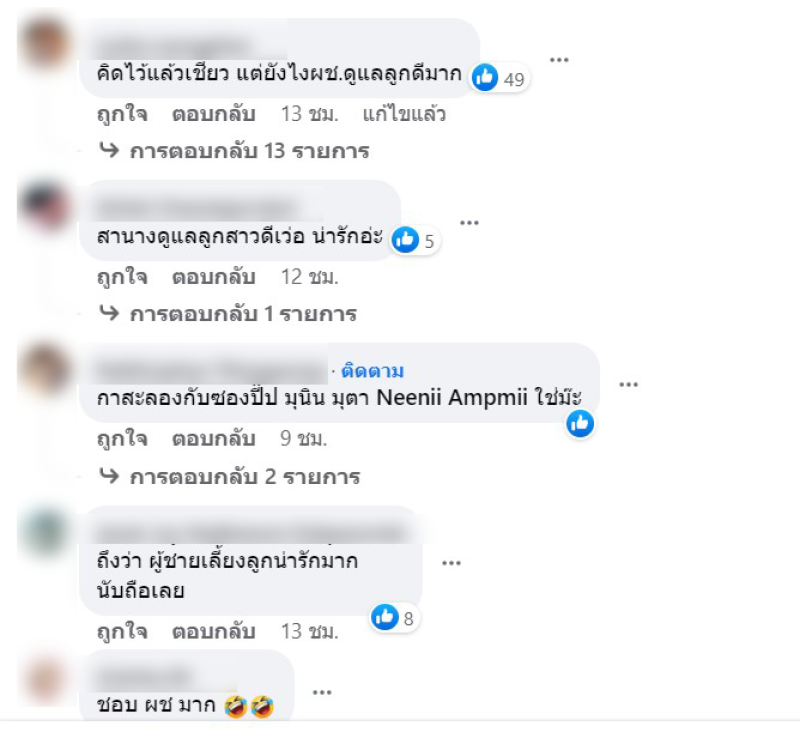Expand การตอบกลับ 13 รายการ replies
This screenshot has width=800, height=732.
[x=234, y=151]
